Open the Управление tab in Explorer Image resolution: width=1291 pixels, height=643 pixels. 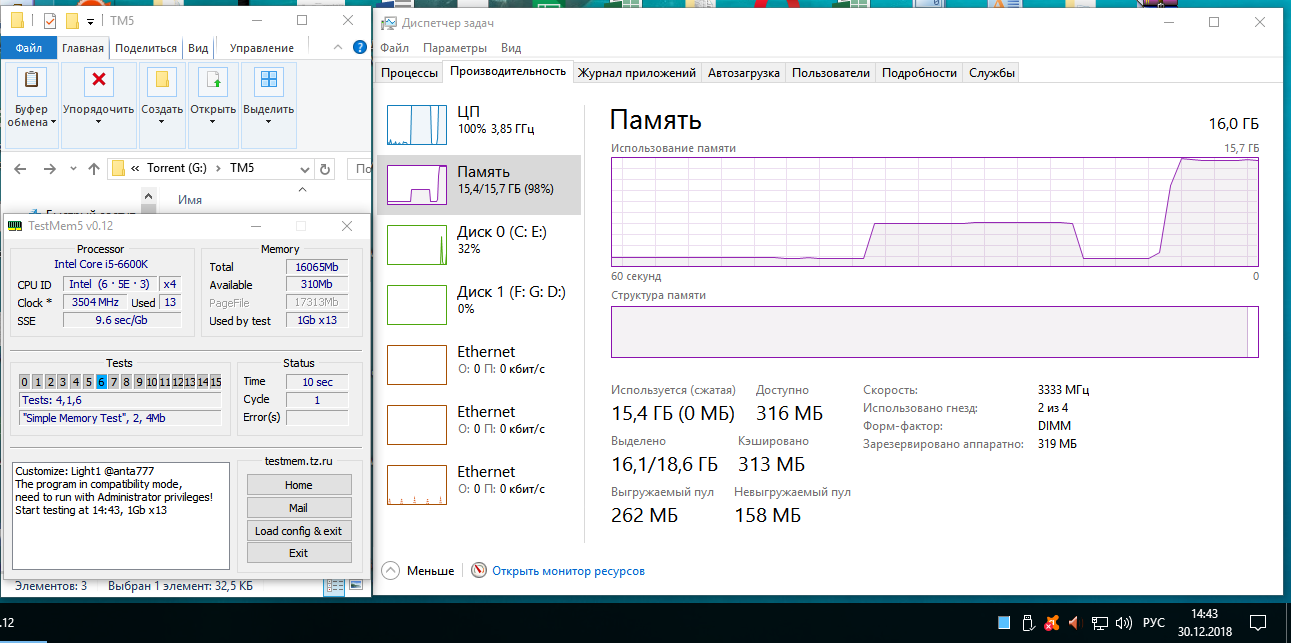click(261, 47)
